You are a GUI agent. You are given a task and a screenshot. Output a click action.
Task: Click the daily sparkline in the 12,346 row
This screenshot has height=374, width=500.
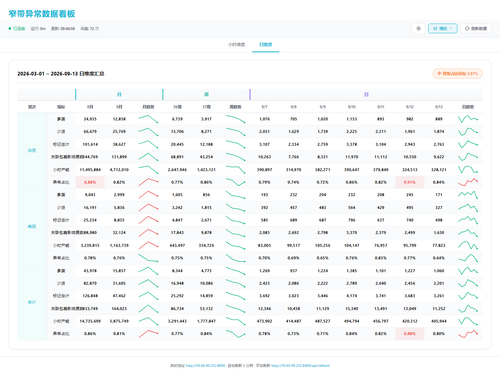(x=468, y=308)
